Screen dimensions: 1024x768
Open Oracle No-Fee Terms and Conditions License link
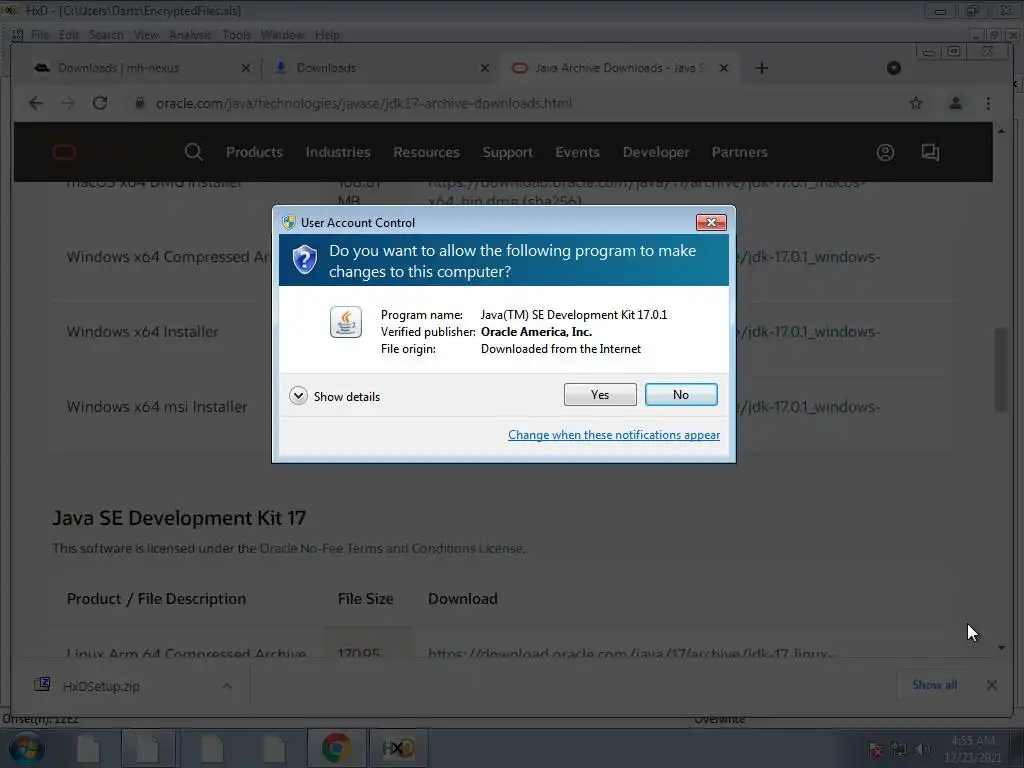pos(391,549)
